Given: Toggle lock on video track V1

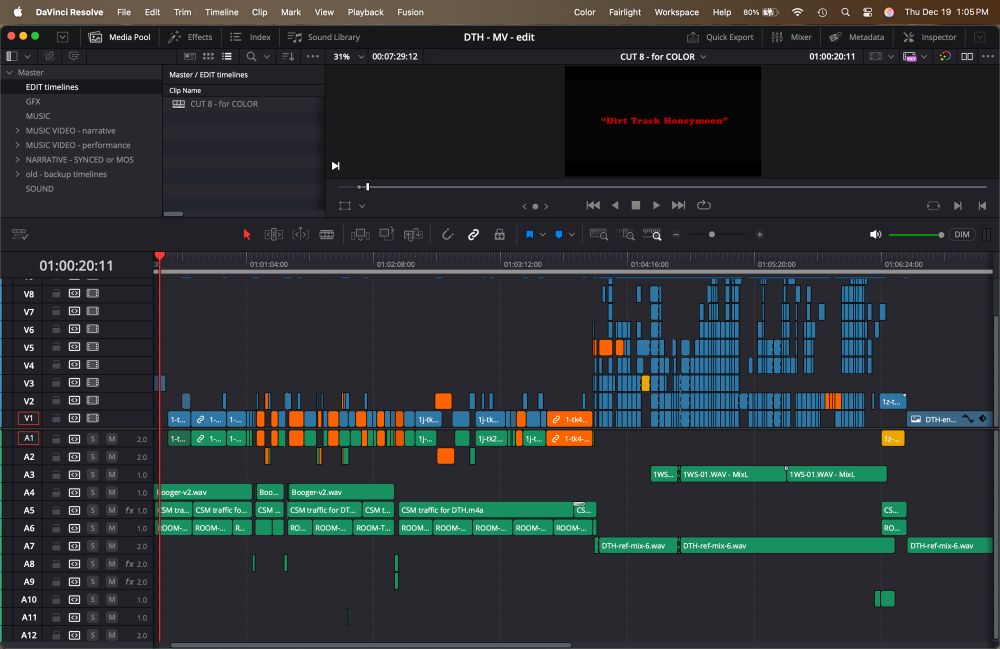Looking at the screenshot, I should tap(56, 418).
